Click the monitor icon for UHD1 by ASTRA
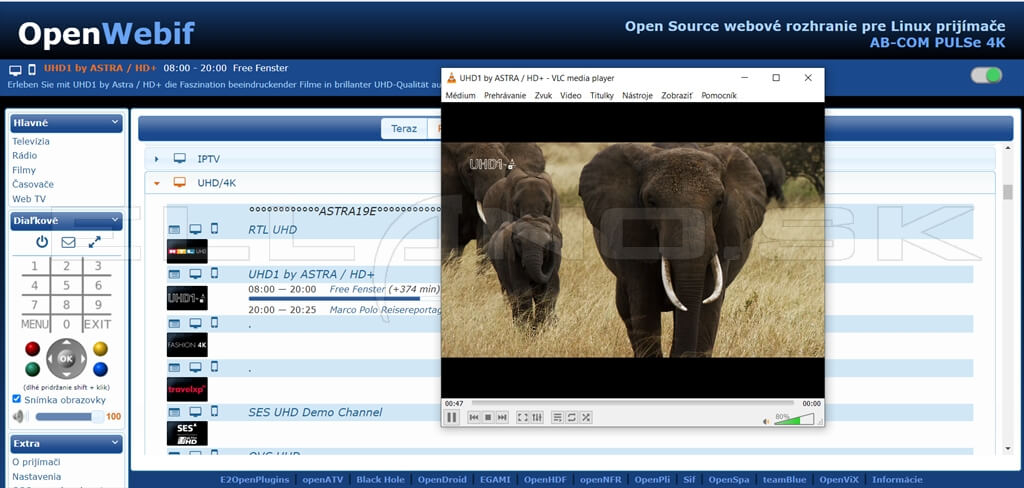This screenshot has height=488, width=1024. pos(195,274)
